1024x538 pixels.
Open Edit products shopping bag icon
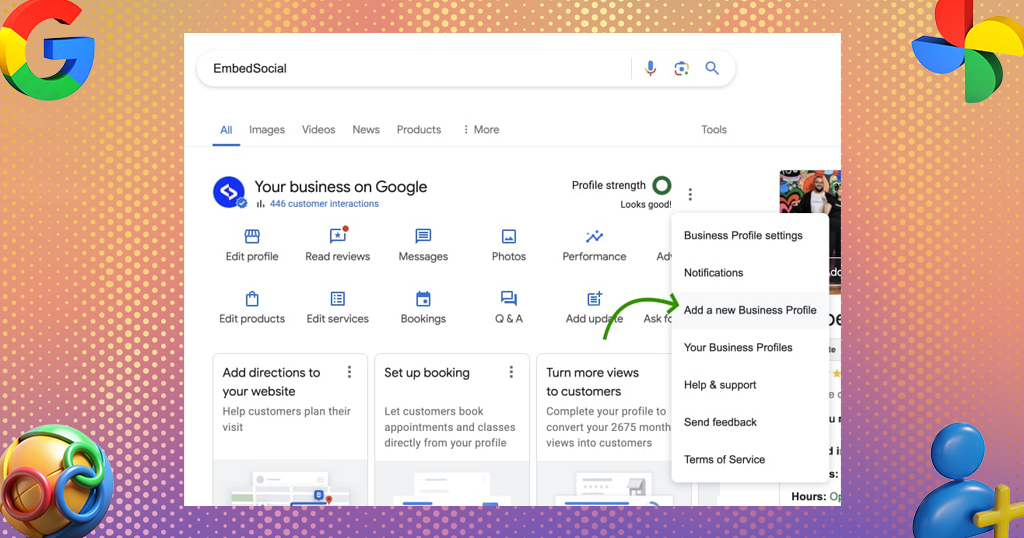tap(252, 298)
